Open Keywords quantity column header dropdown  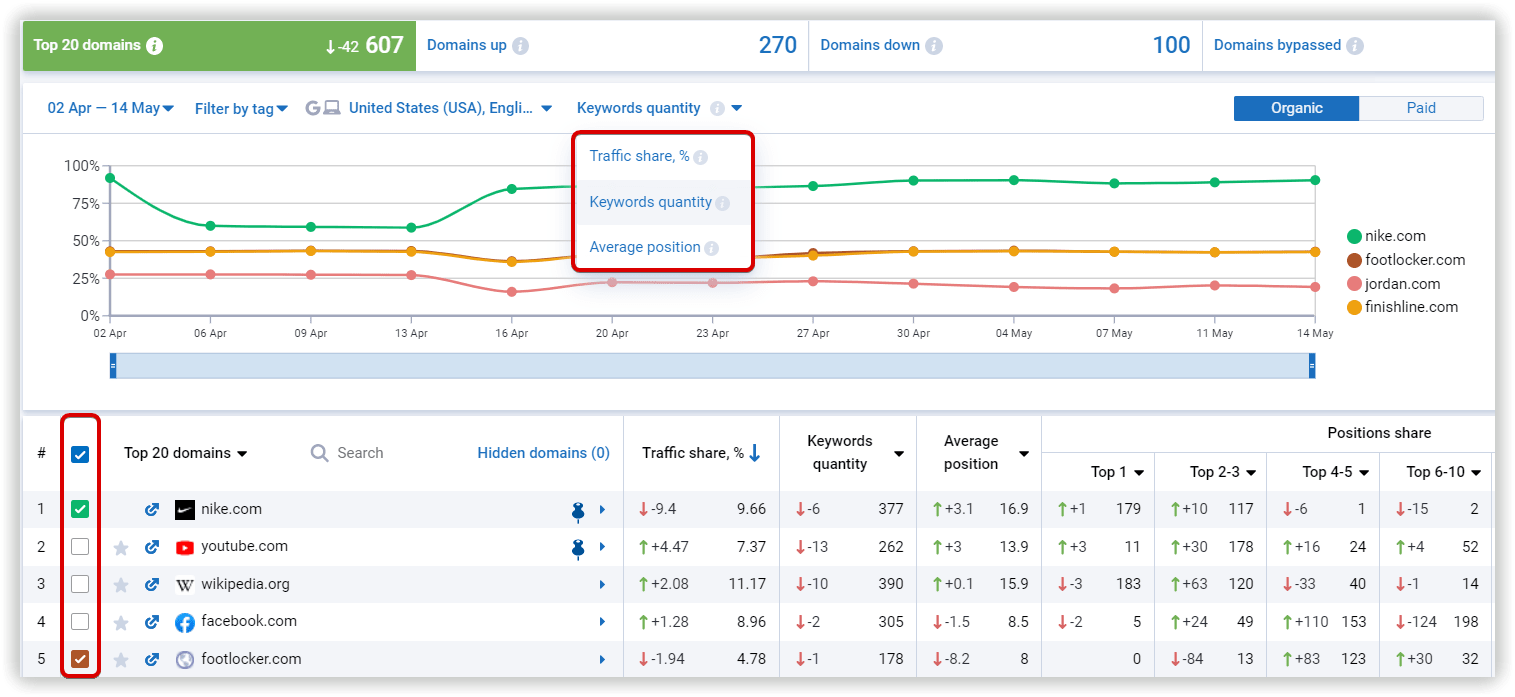[899, 454]
